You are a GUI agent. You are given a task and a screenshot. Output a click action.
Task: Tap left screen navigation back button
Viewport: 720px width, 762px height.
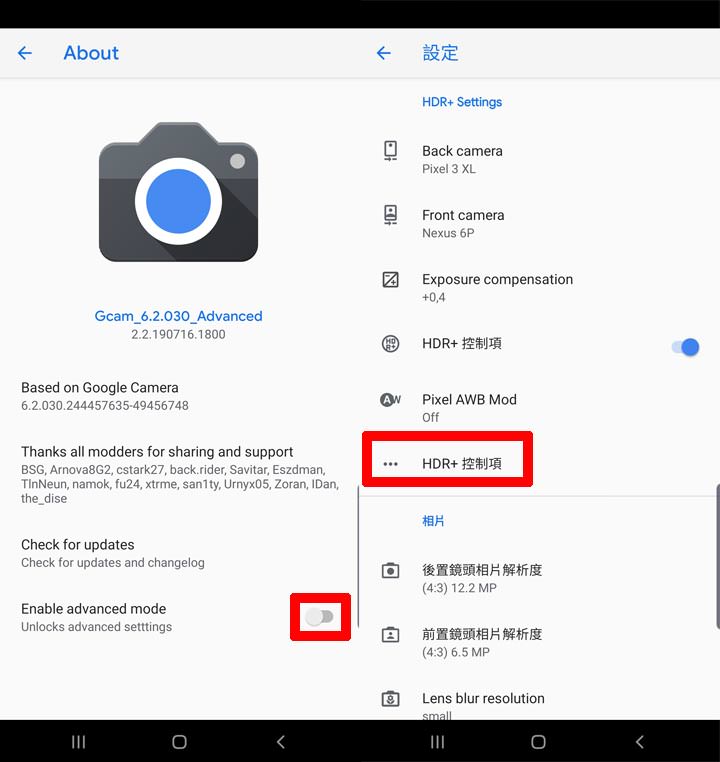point(280,742)
